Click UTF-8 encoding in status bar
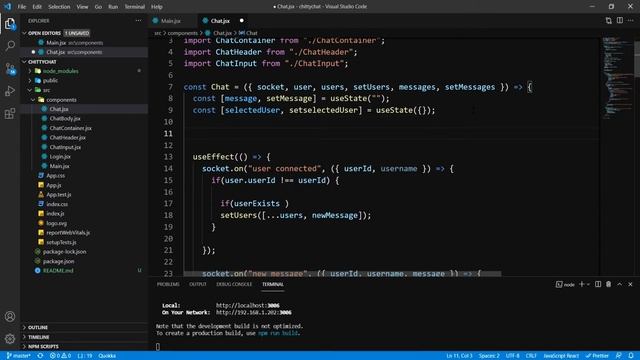 pyautogui.click(x=512, y=356)
